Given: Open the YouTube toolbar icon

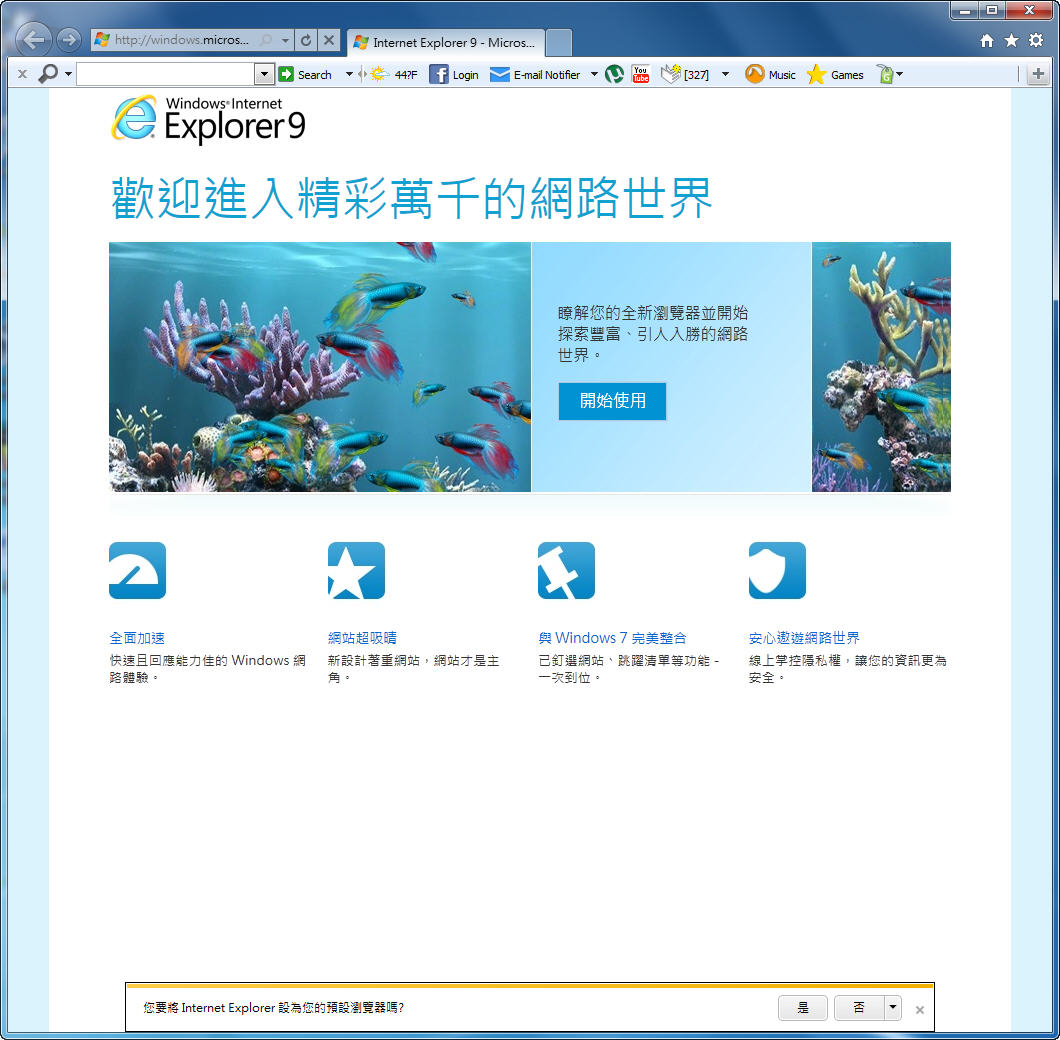Looking at the screenshot, I should [640, 74].
